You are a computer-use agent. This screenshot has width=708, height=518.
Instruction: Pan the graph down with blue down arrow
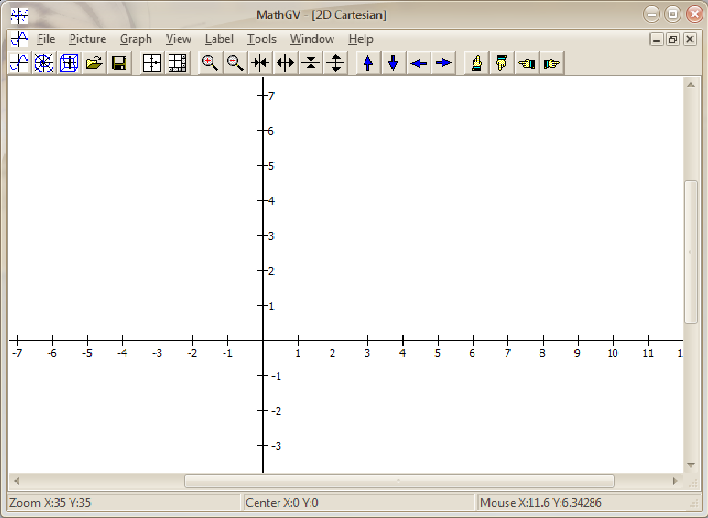(x=393, y=63)
